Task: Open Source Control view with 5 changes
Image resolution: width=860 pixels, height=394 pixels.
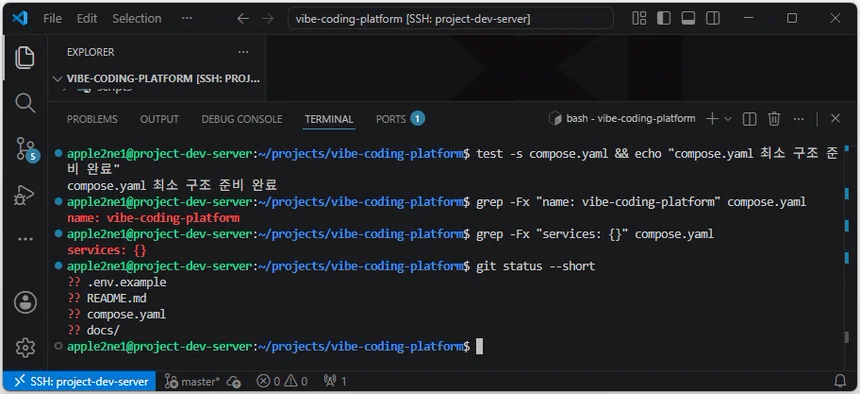Action: coord(26,149)
